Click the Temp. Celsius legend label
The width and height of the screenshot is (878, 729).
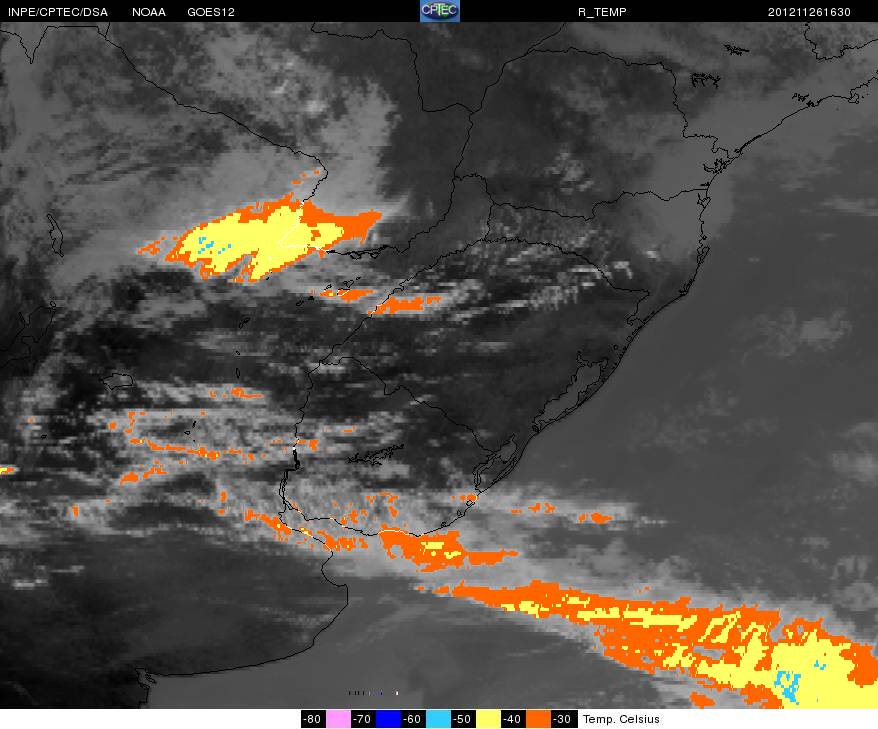point(621,719)
